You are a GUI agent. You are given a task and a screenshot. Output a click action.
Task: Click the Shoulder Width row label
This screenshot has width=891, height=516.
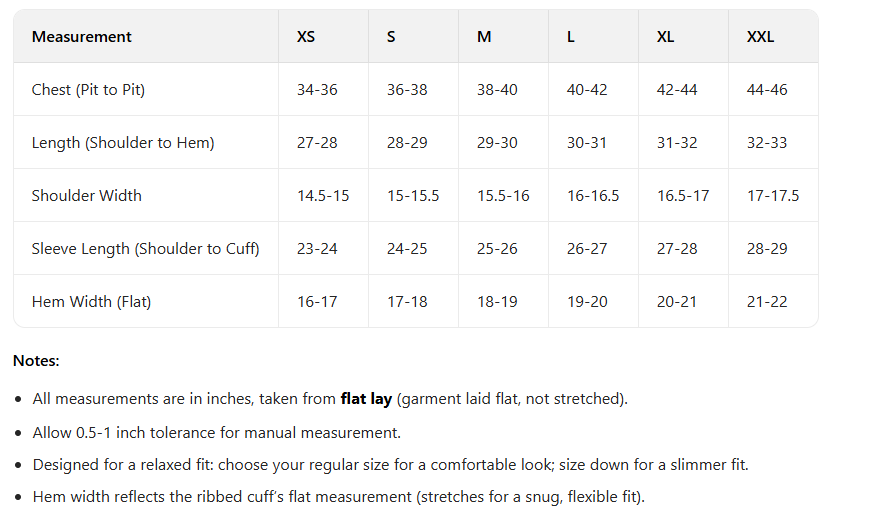click(x=87, y=196)
